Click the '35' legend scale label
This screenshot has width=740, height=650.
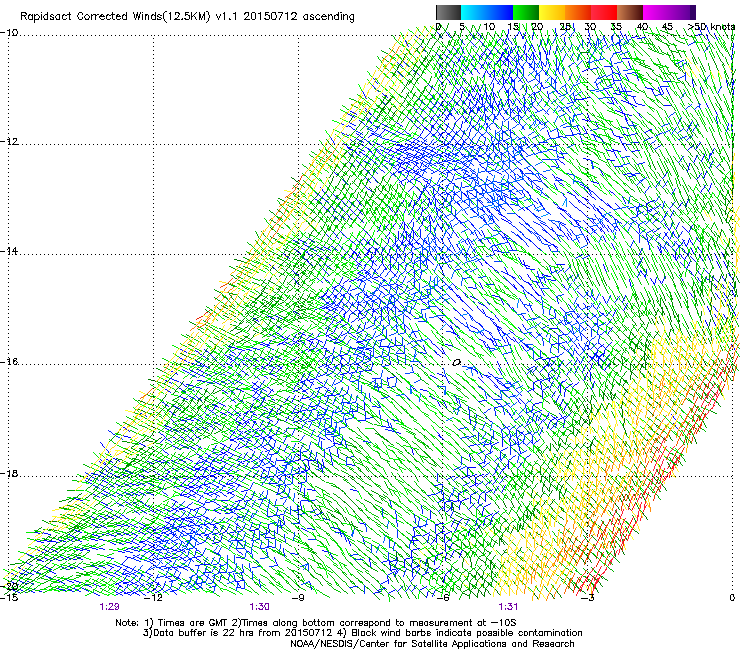coord(616,27)
